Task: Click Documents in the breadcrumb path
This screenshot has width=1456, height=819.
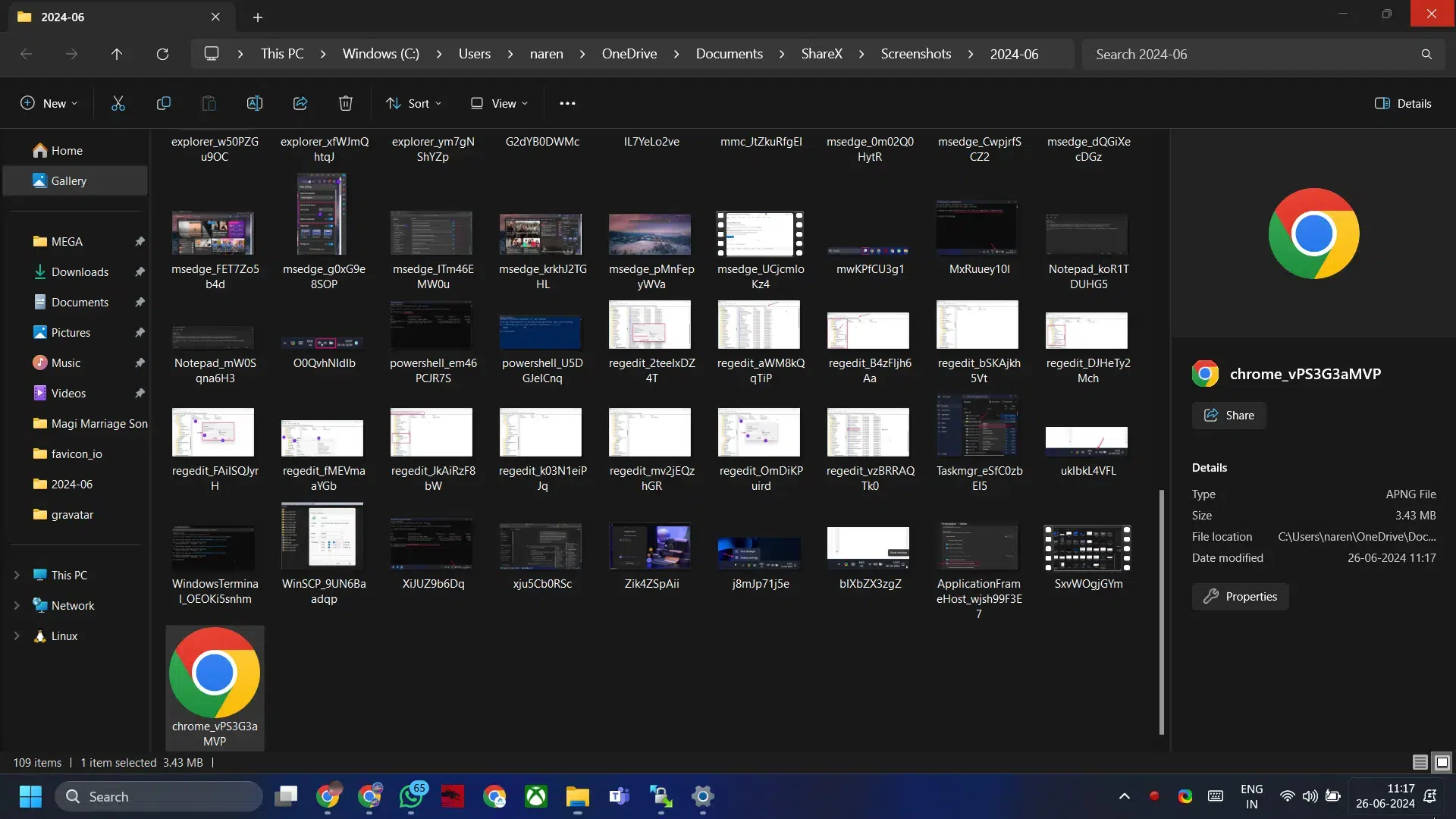Action: [x=730, y=54]
